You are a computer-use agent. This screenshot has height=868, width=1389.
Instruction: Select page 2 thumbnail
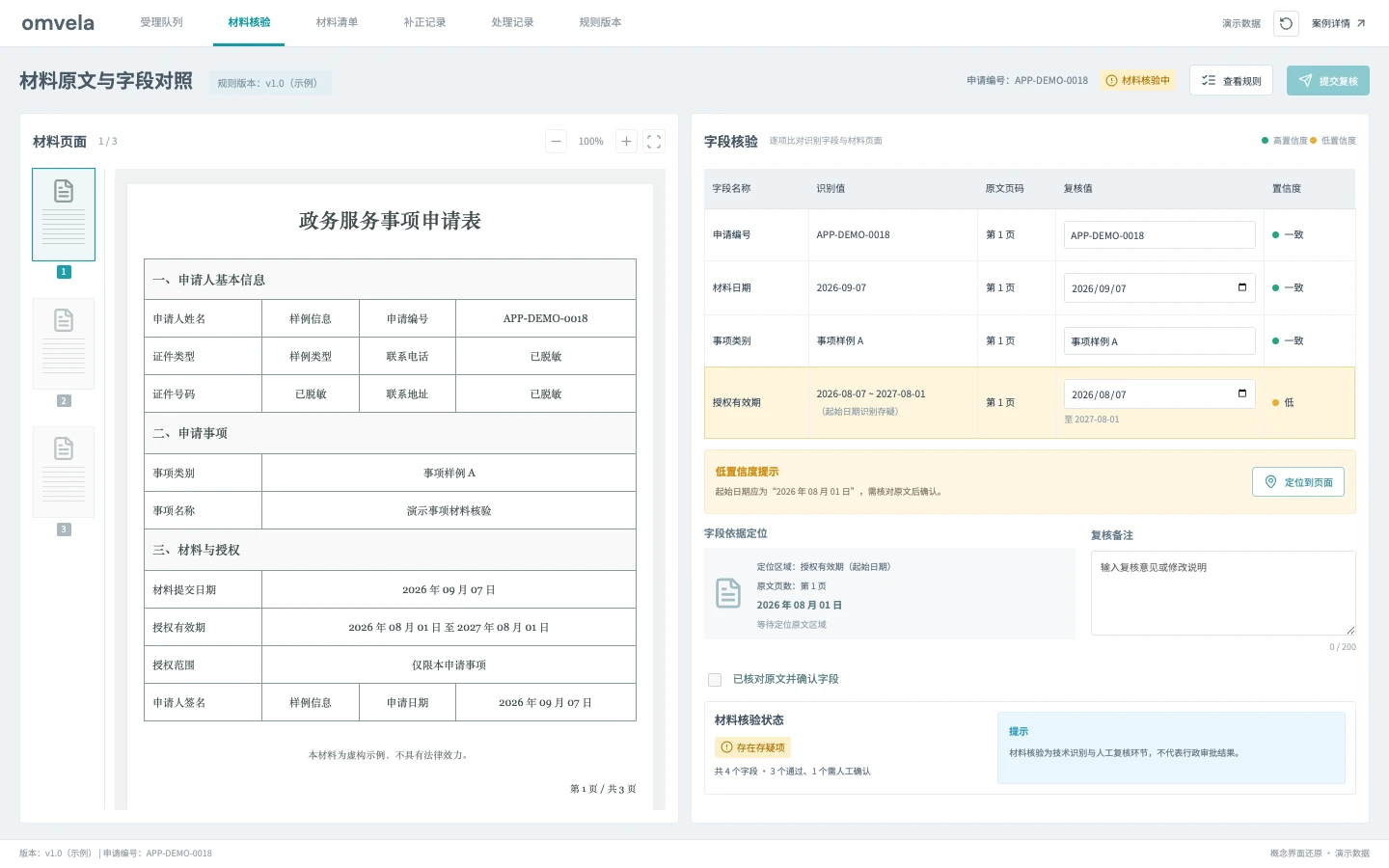pyautogui.click(x=64, y=343)
